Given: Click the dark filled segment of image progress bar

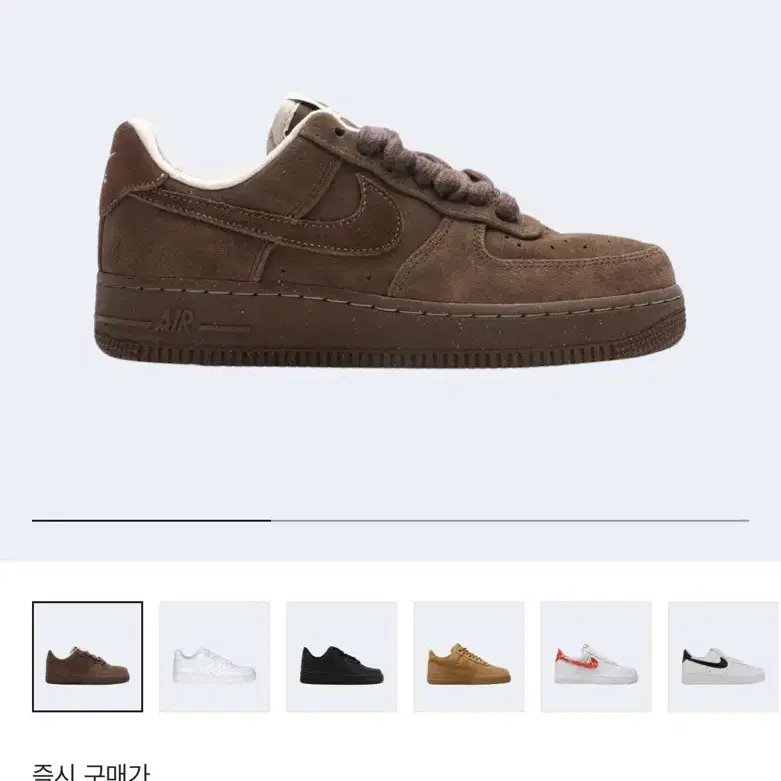Looking at the screenshot, I should click(x=151, y=521).
